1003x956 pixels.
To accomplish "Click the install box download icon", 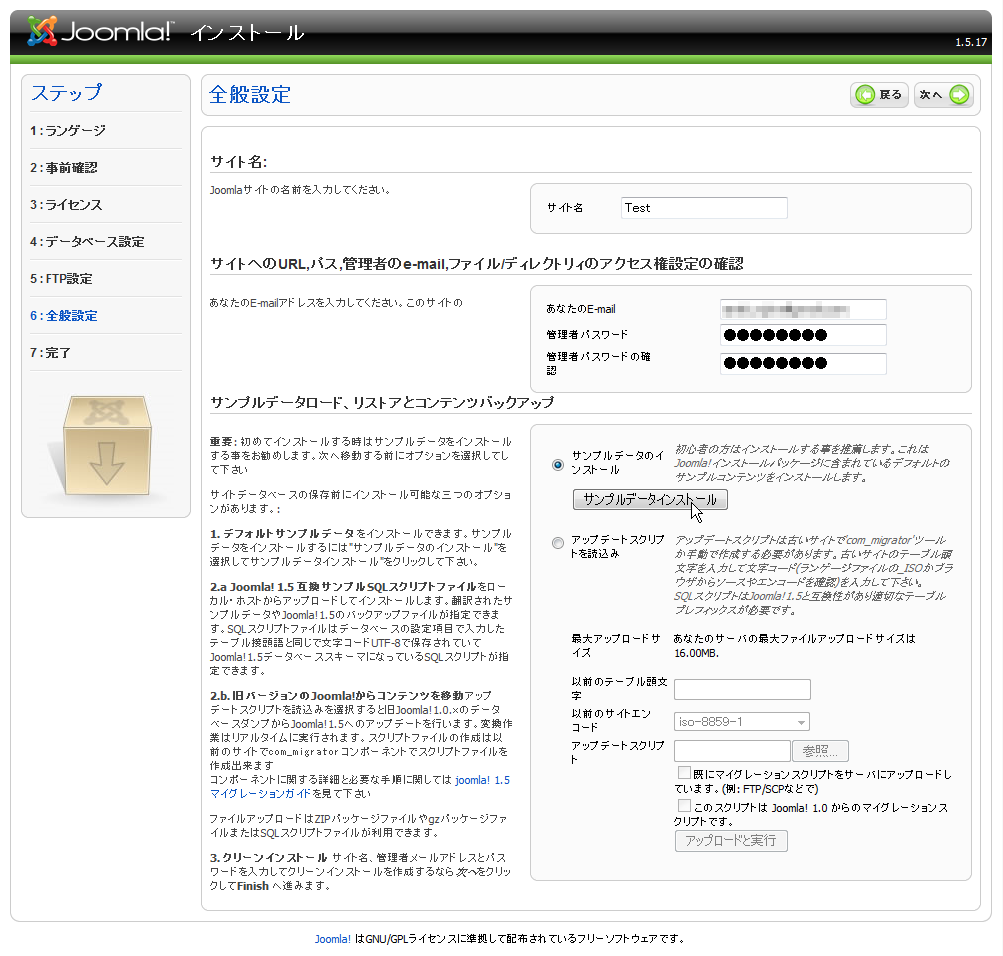I will (x=106, y=446).
